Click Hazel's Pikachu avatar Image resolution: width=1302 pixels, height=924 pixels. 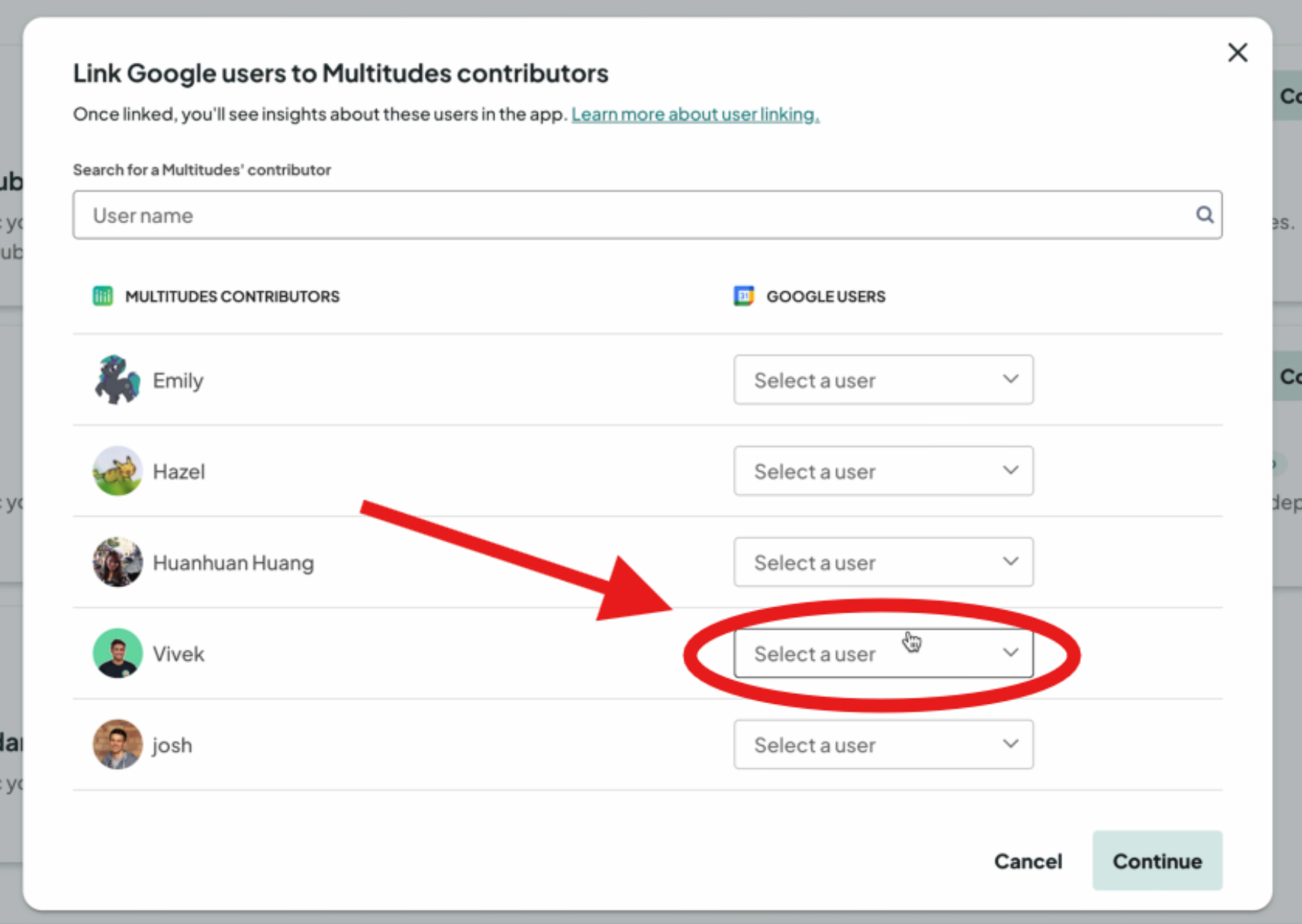pos(117,471)
